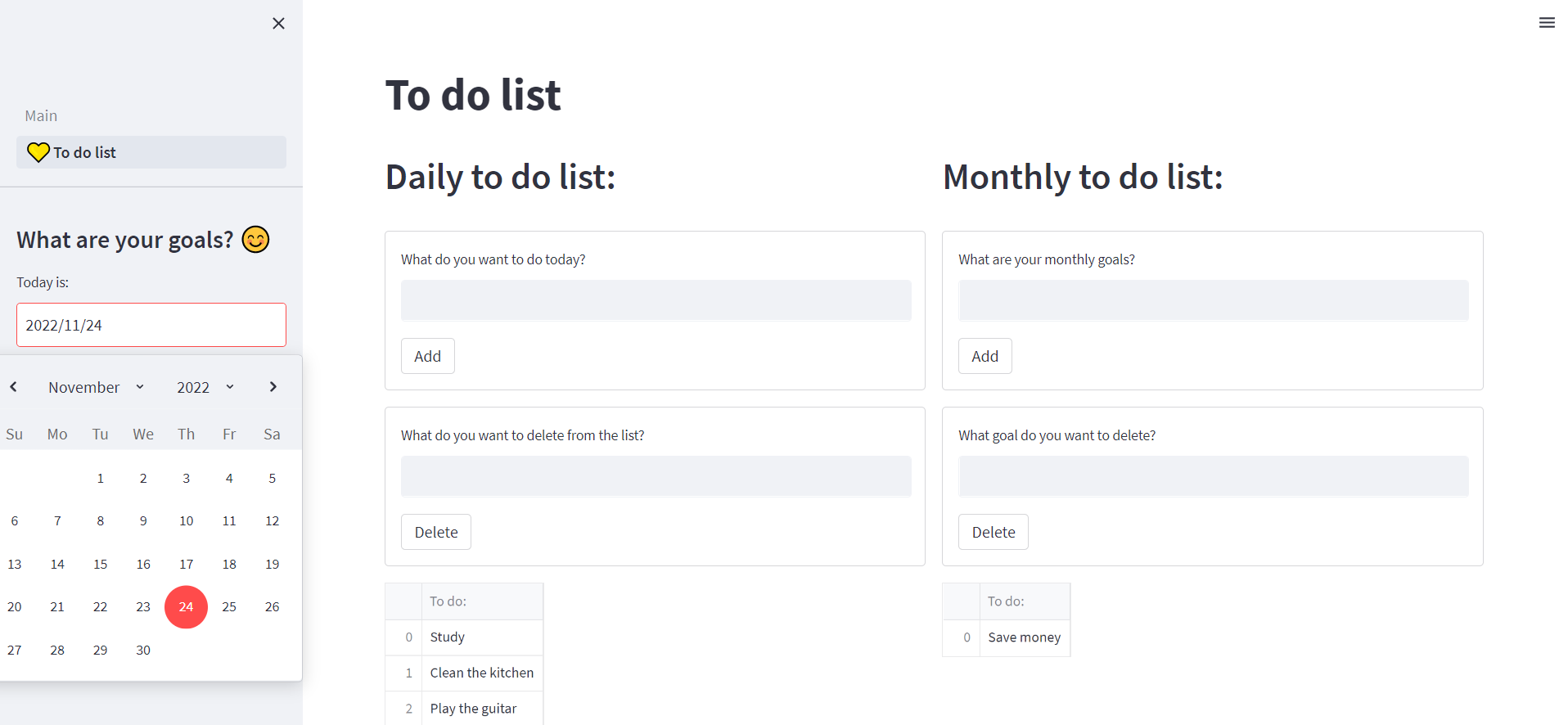Add a daily to-do item

pos(427,356)
